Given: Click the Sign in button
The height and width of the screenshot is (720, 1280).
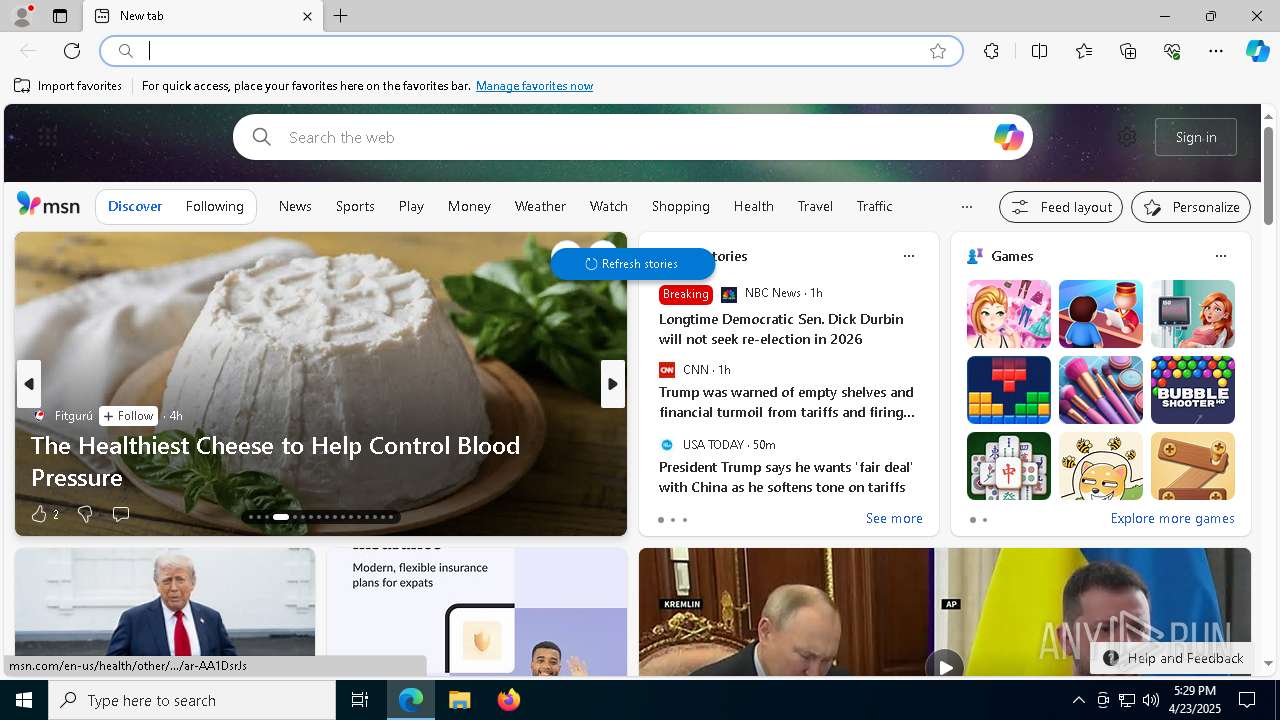Looking at the screenshot, I should (x=1196, y=137).
